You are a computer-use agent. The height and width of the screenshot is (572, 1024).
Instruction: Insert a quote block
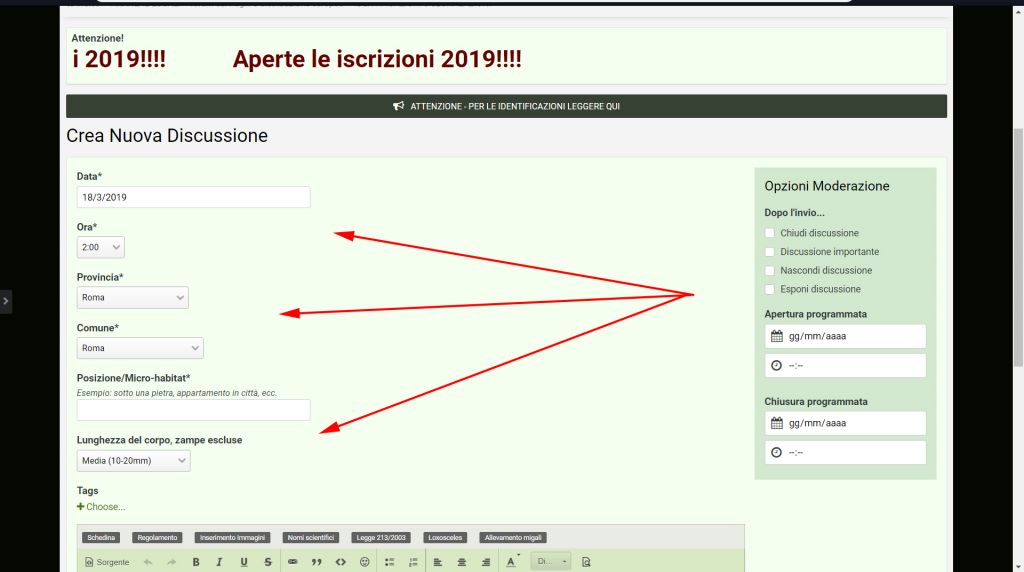317,562
